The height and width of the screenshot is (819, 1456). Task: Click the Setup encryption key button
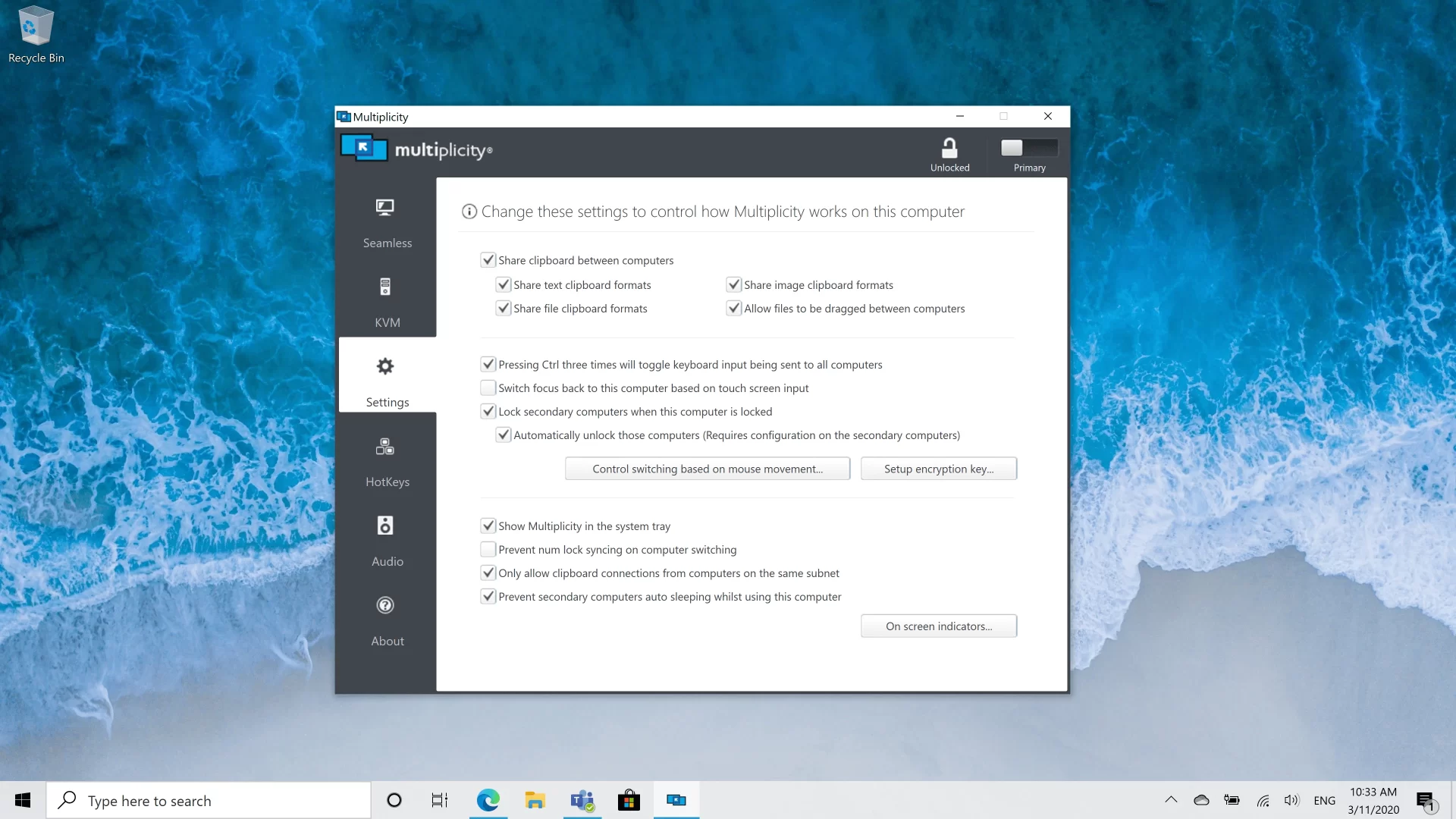pyautogui.click(x=938, y=469)
